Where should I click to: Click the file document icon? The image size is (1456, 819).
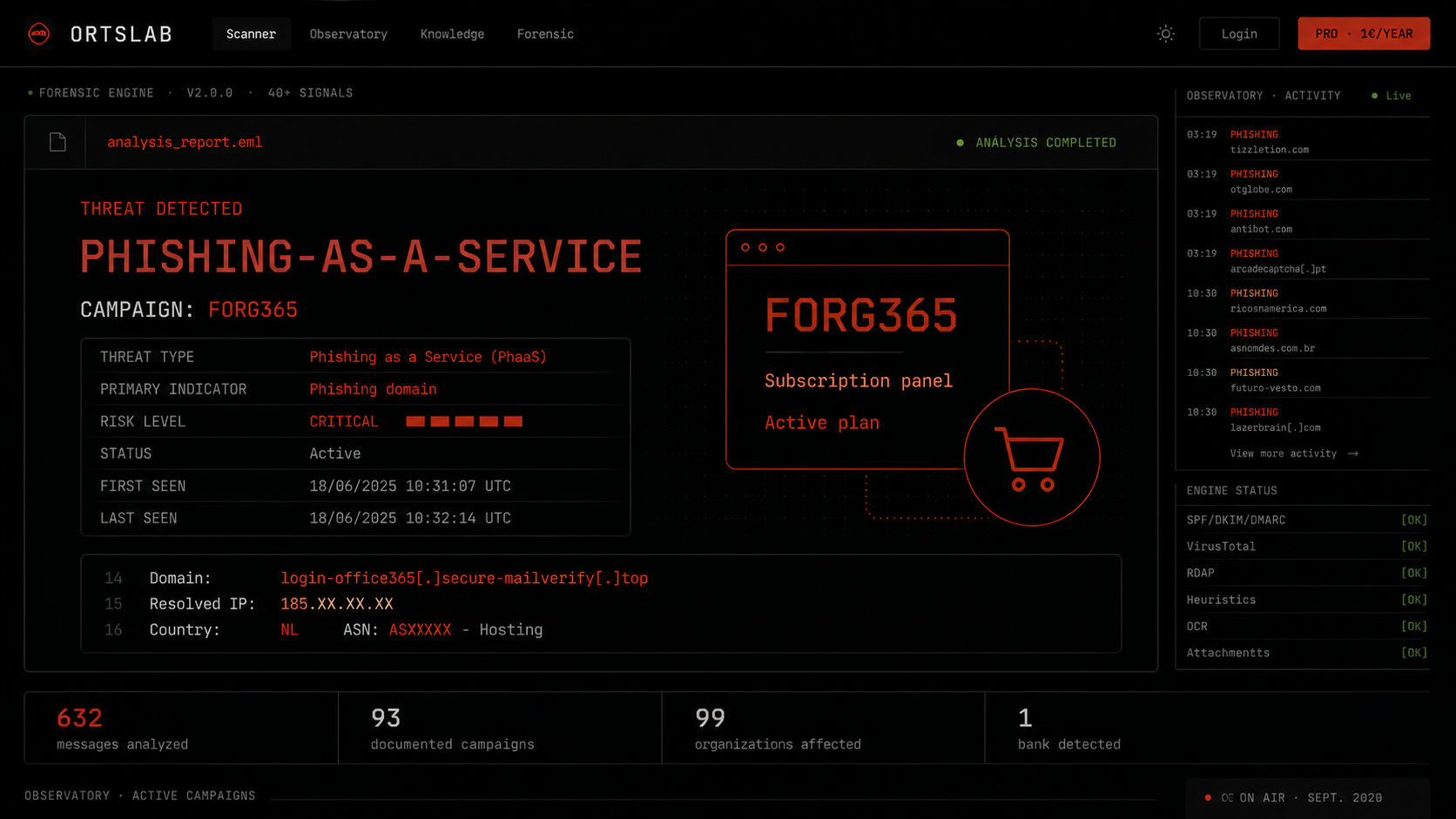pos(57,142)
